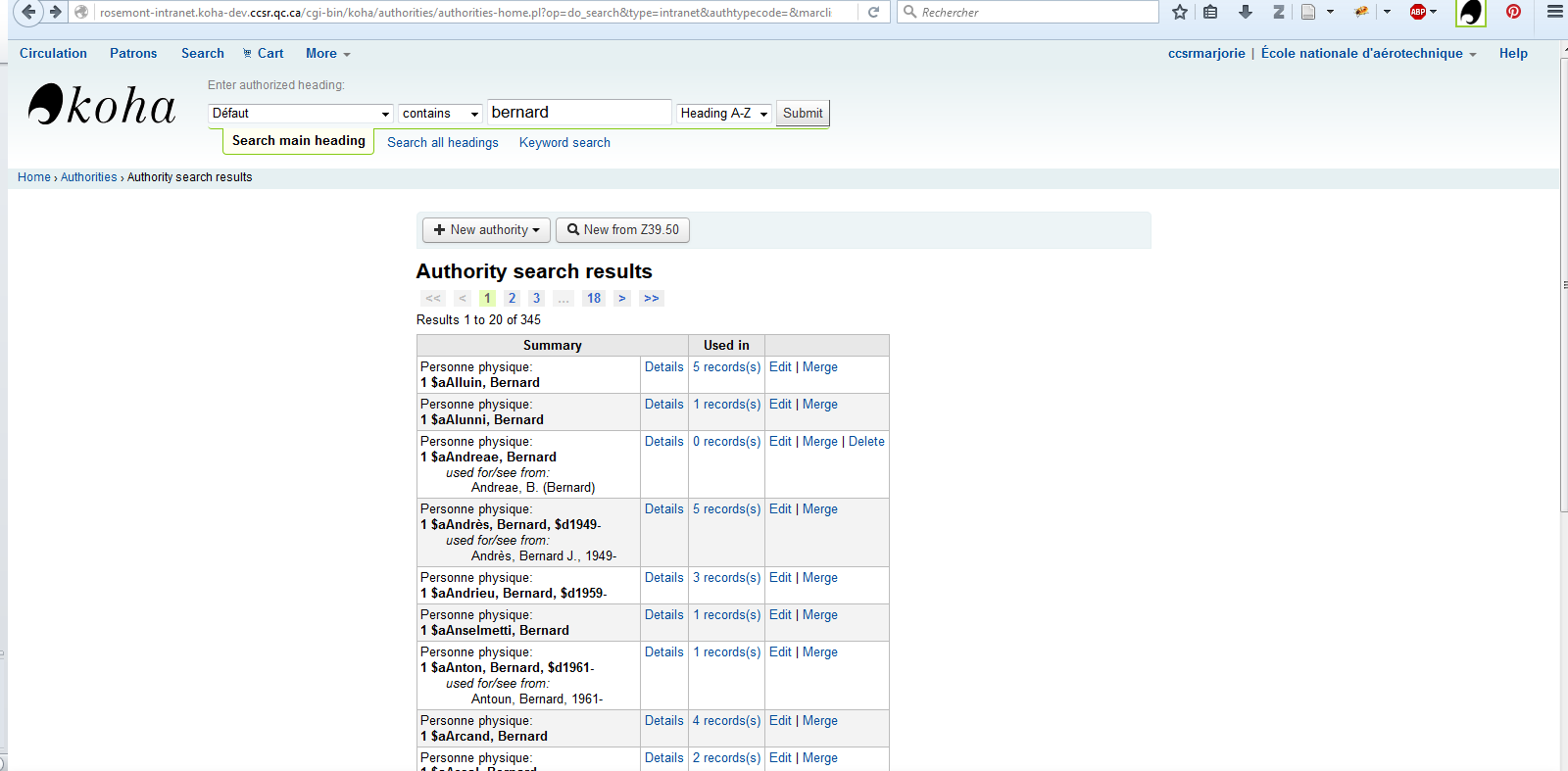Click New from Z39.50 button
Image resolution: width=1568 pixels, height=771 pixels.
[x=622, y=230]
